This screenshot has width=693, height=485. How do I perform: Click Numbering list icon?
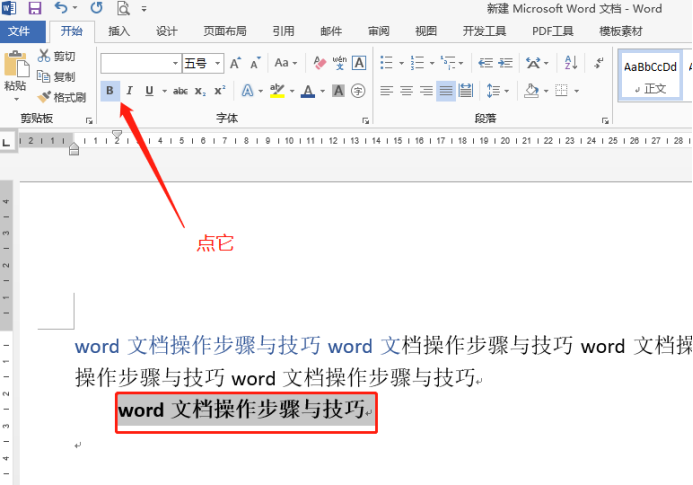pos(417,63)
